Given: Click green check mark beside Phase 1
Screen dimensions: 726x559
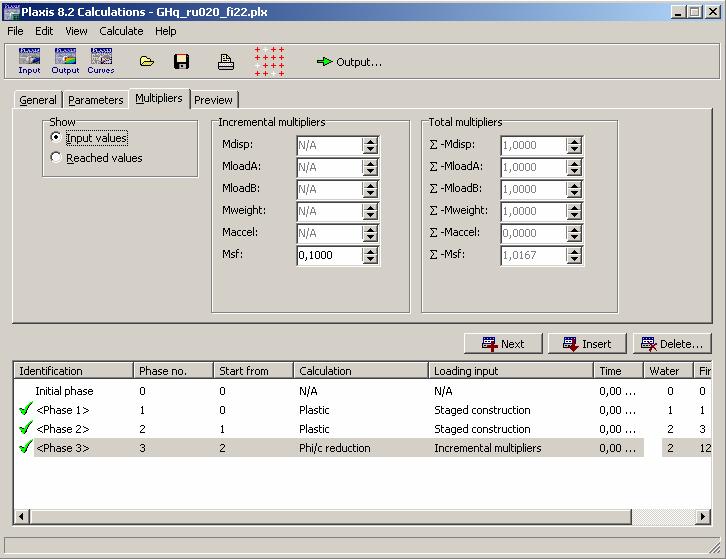Looking at the screenshot, I should (26, 409).
